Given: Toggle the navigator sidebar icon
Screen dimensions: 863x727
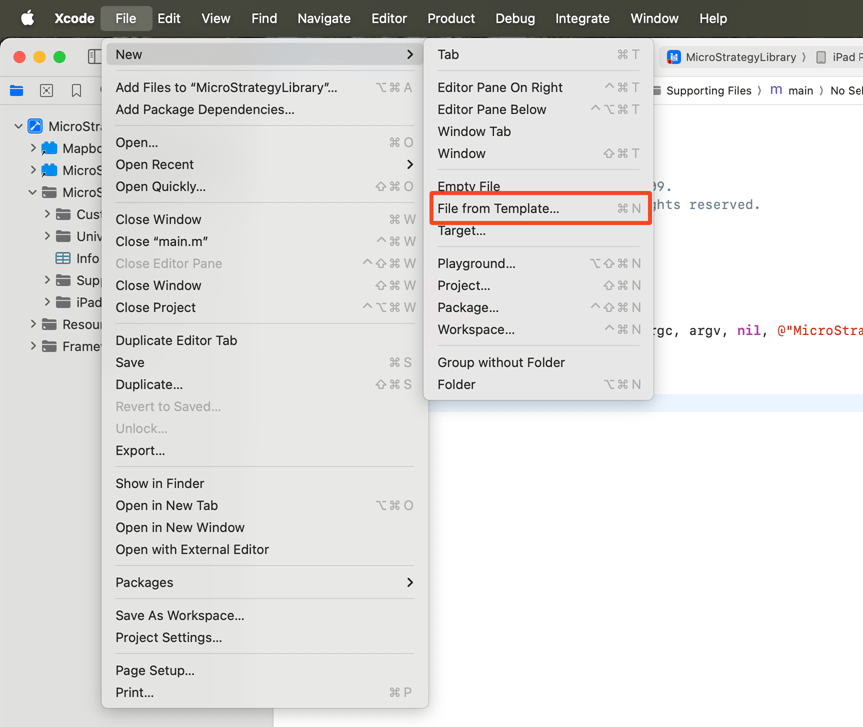Looking at the screenshot, I should (94, 56).
